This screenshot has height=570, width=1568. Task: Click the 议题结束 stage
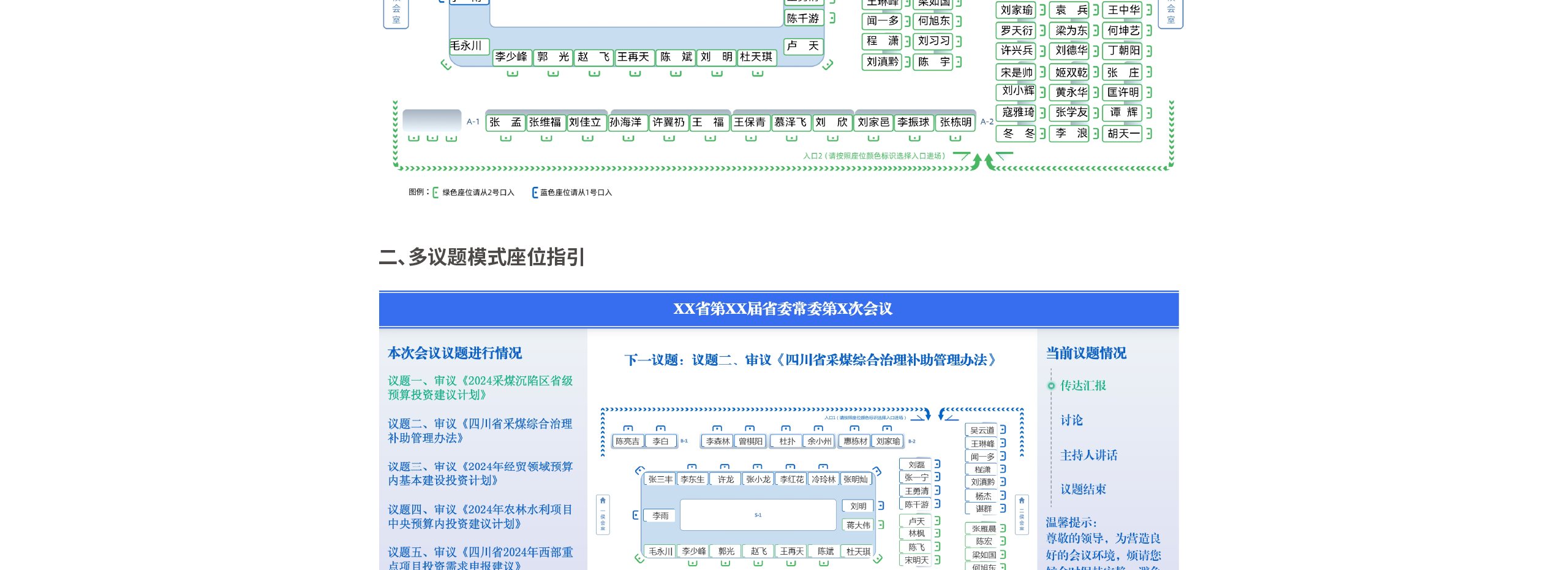pyautogui.click(x=1083, y=489)
